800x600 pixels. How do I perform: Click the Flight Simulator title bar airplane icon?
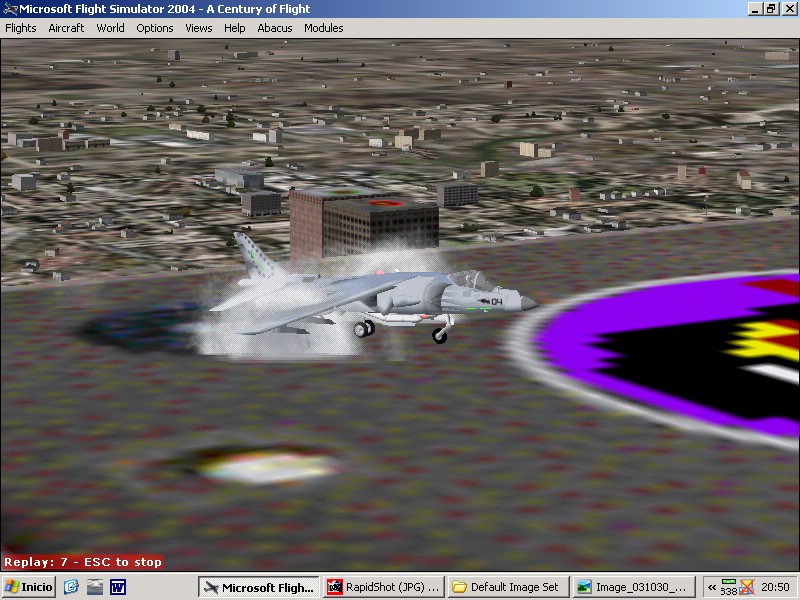tap(10, 9)
